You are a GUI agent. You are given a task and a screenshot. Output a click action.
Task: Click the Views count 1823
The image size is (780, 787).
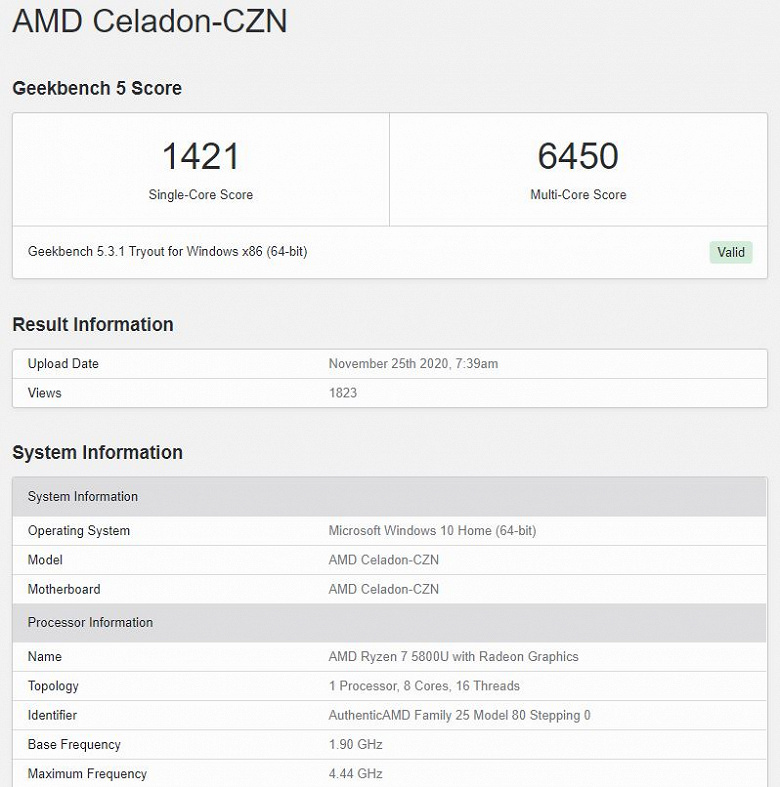tap(343, 393)
